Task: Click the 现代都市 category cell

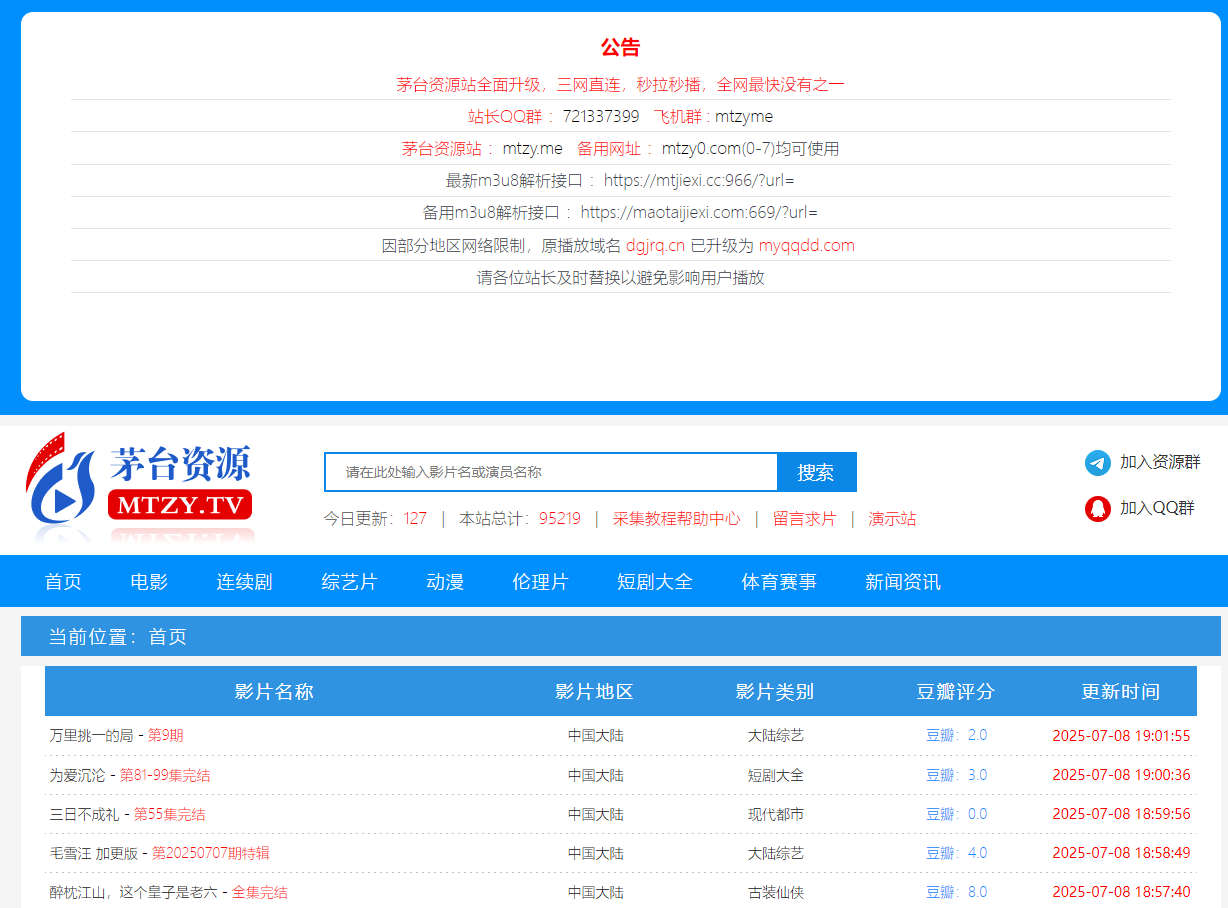Action: pos(775,814)
